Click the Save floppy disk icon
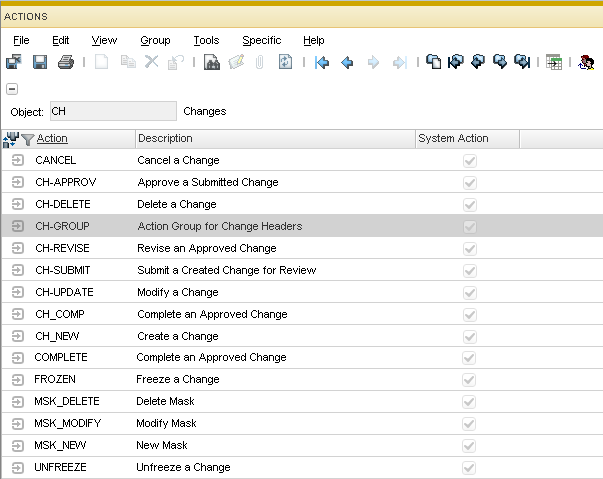The height and width of the screenshot is (479, 603). click(40, 63)
